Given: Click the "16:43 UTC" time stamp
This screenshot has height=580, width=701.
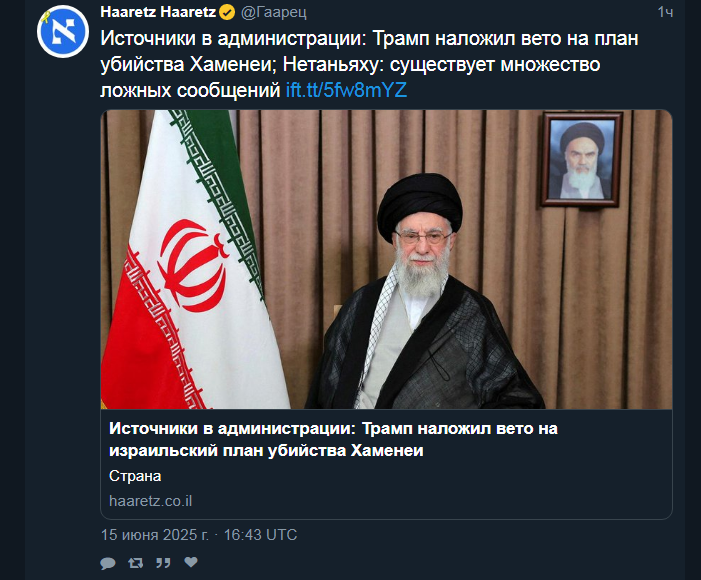Looking at the screenshot, I should click(260, 535).
